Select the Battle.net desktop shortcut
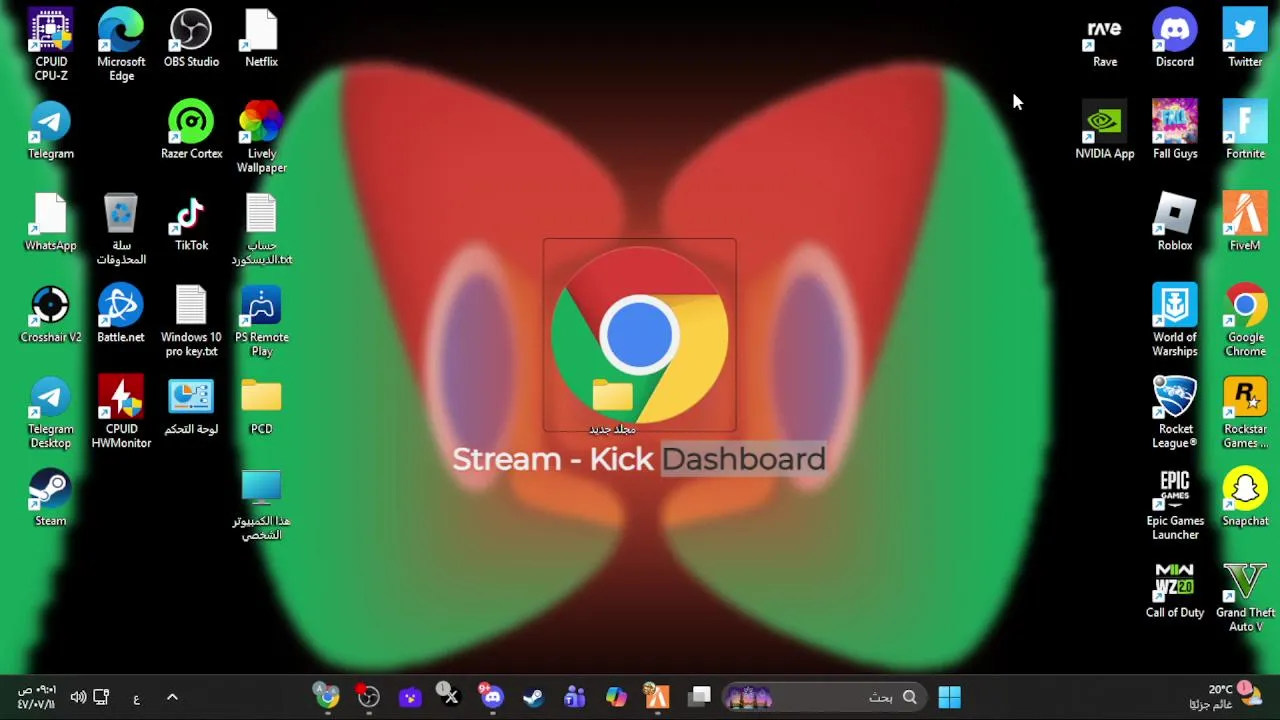1280x720 pixels. coord(121,314)
